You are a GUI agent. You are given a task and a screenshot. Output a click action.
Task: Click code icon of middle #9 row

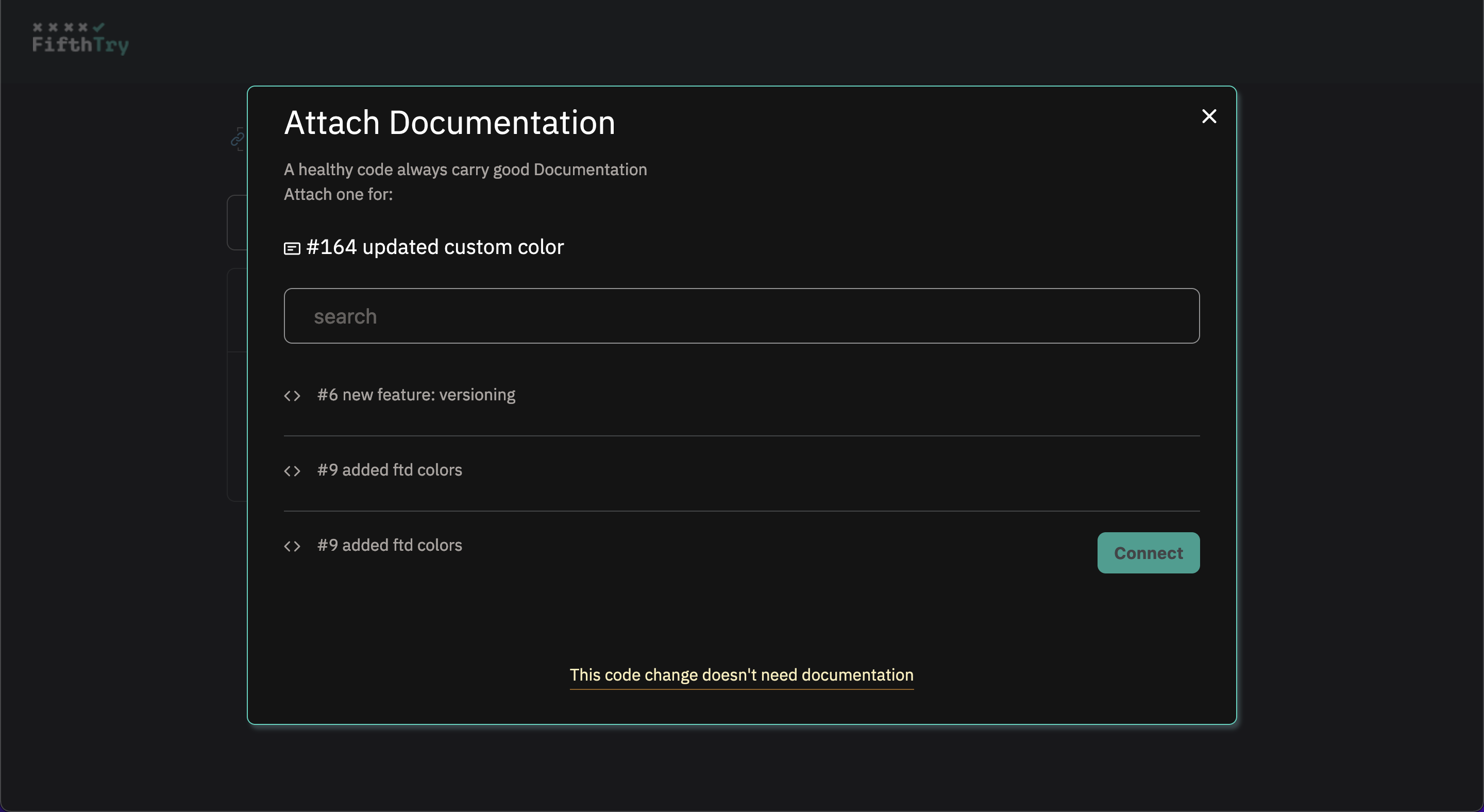[292, 471]
